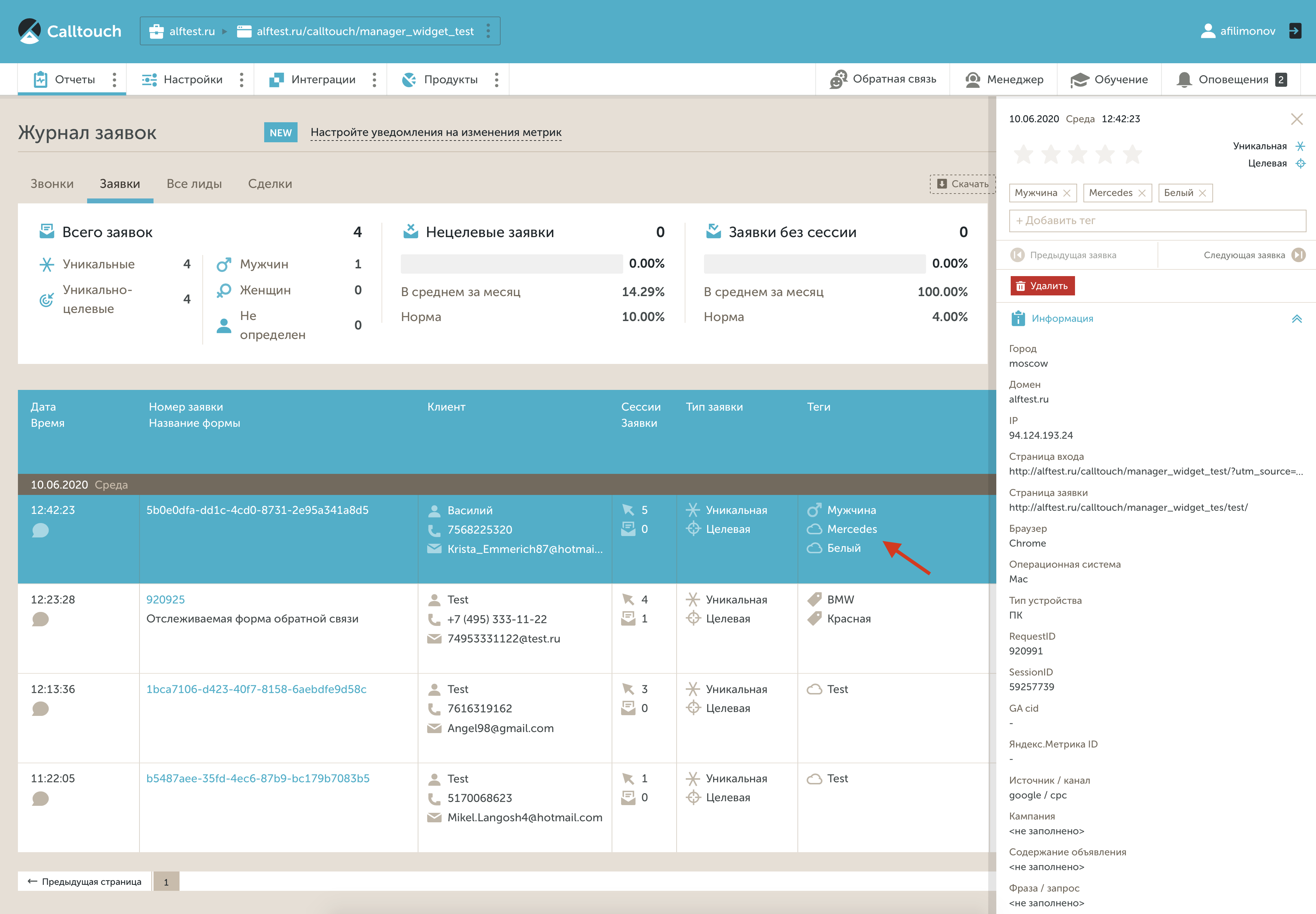1316x914 pixels.
Task: Rate the request with five stars
Action: tap(1132, 154)
